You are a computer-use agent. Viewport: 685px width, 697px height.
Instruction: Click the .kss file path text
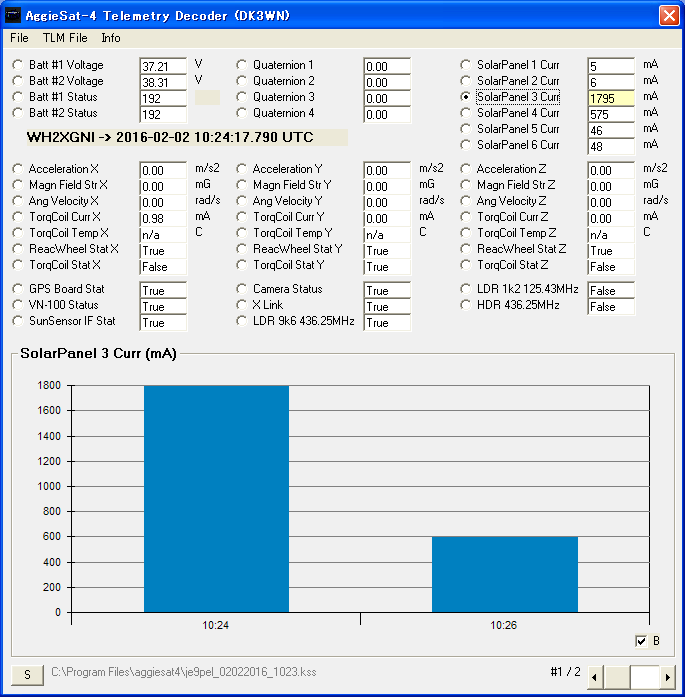coord(184,672)
